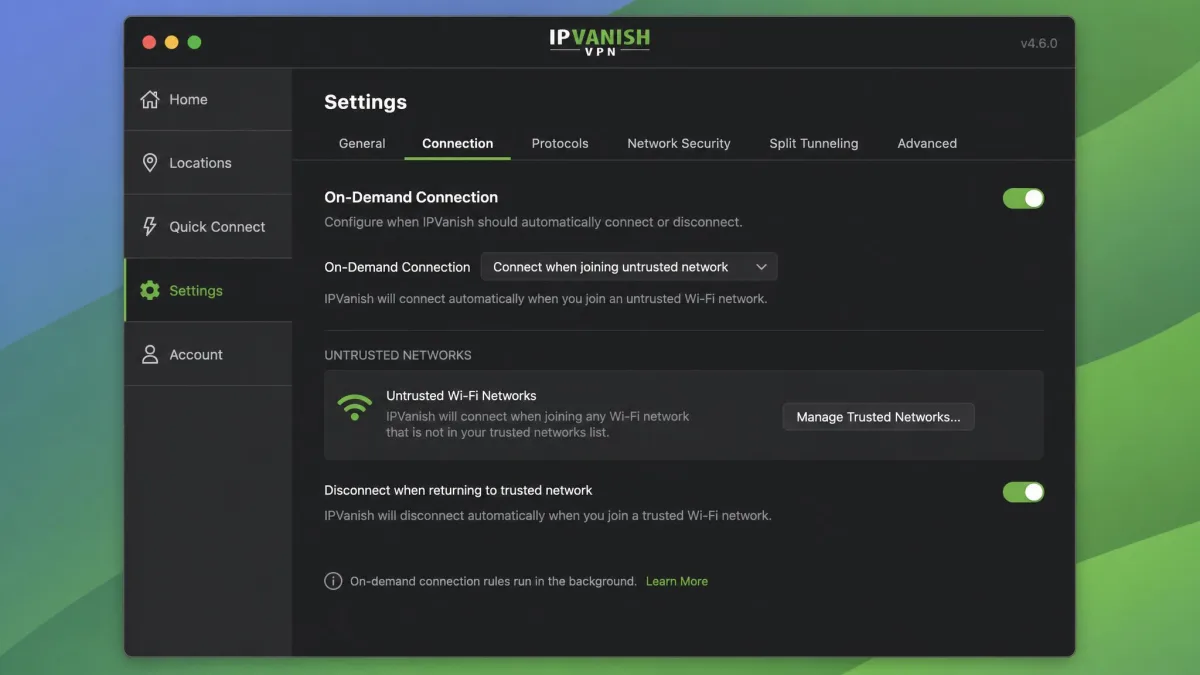Screen dimensions: 1200x675
Task: Click the red close window button
Action: tap(149, 42)
